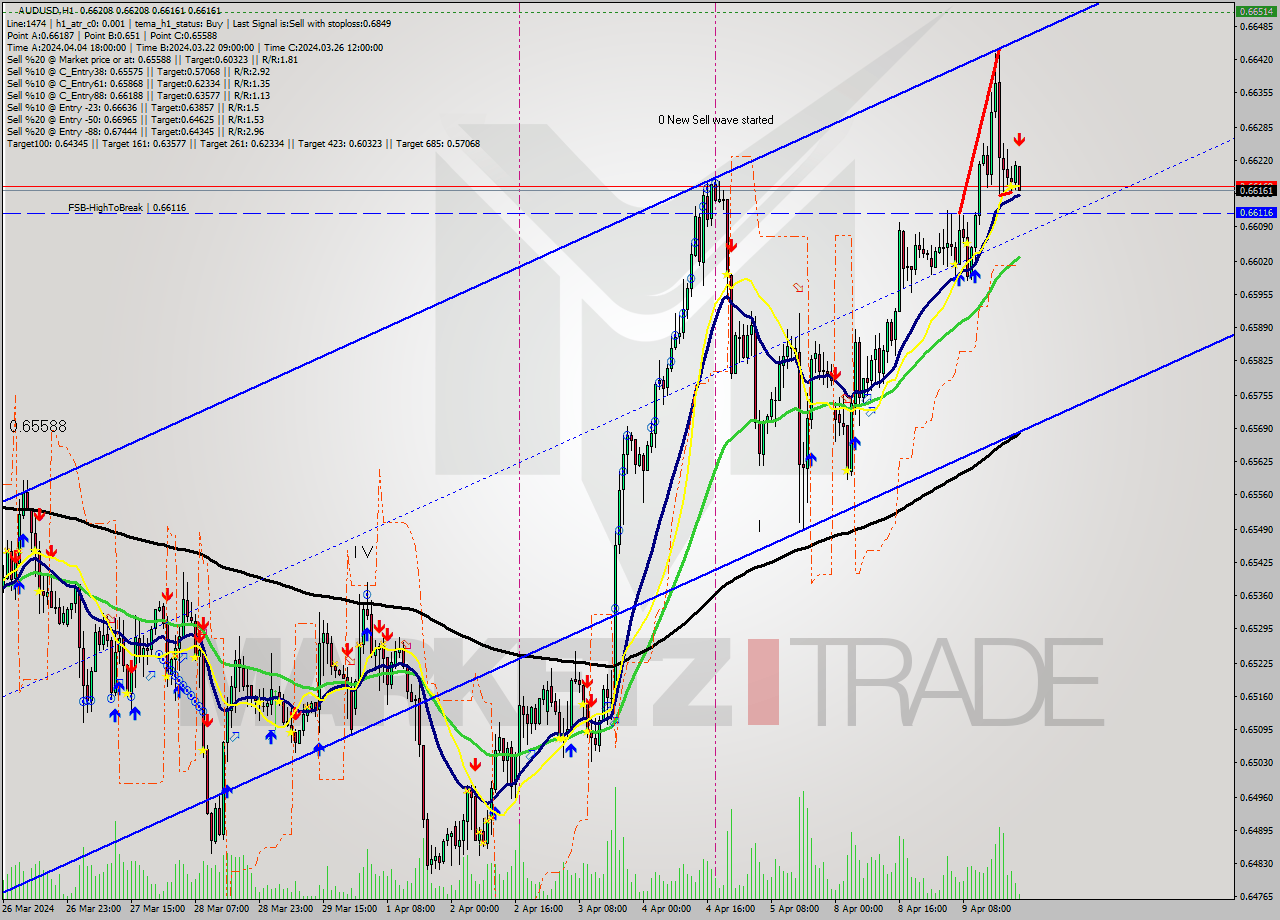
Task: Click the 0.65560 price axis label
Action: click(x=1256, y=495)
